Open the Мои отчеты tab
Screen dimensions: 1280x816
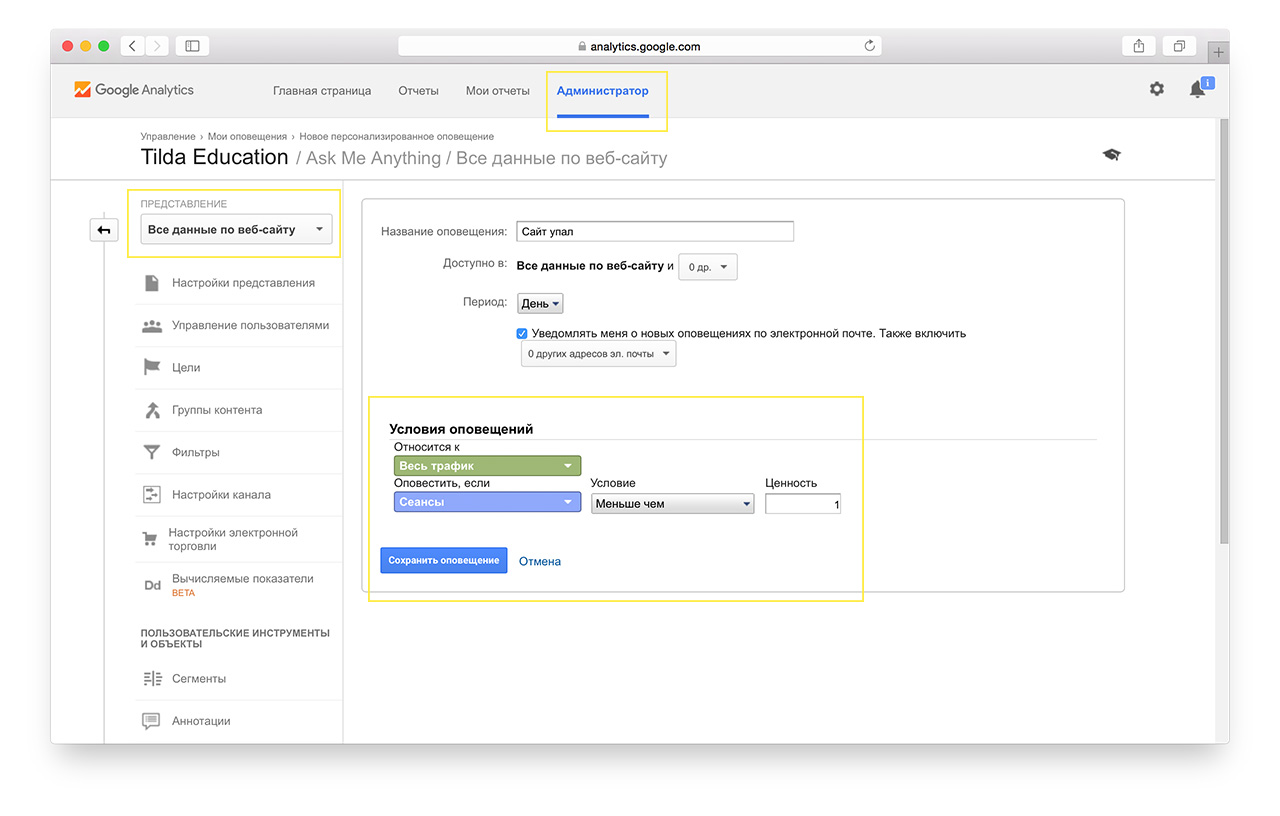point(497,91)
